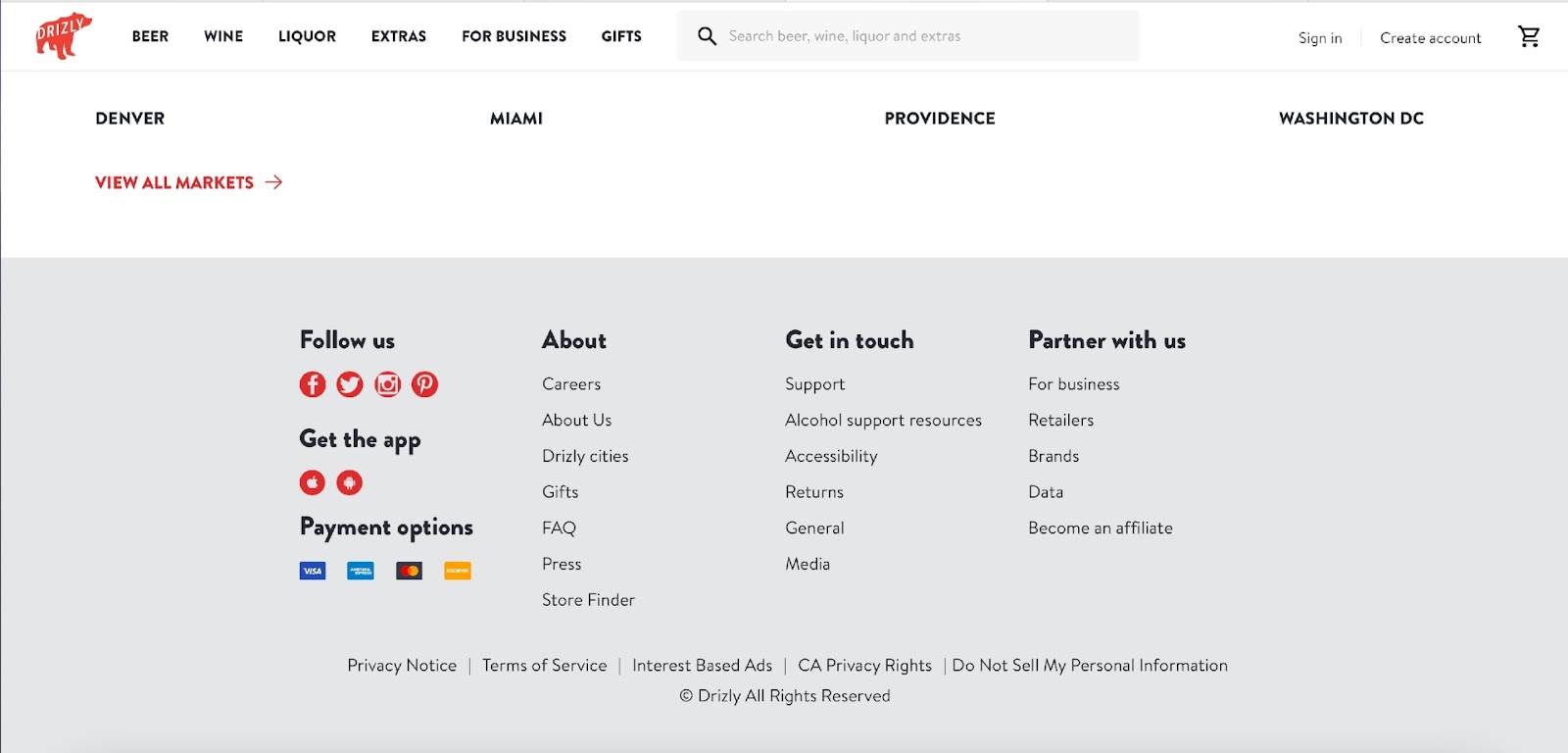Image resolution: width=1568 pixels, height=753 pixels.
Task: Open the Press link
Action: (x=562, y=564)
